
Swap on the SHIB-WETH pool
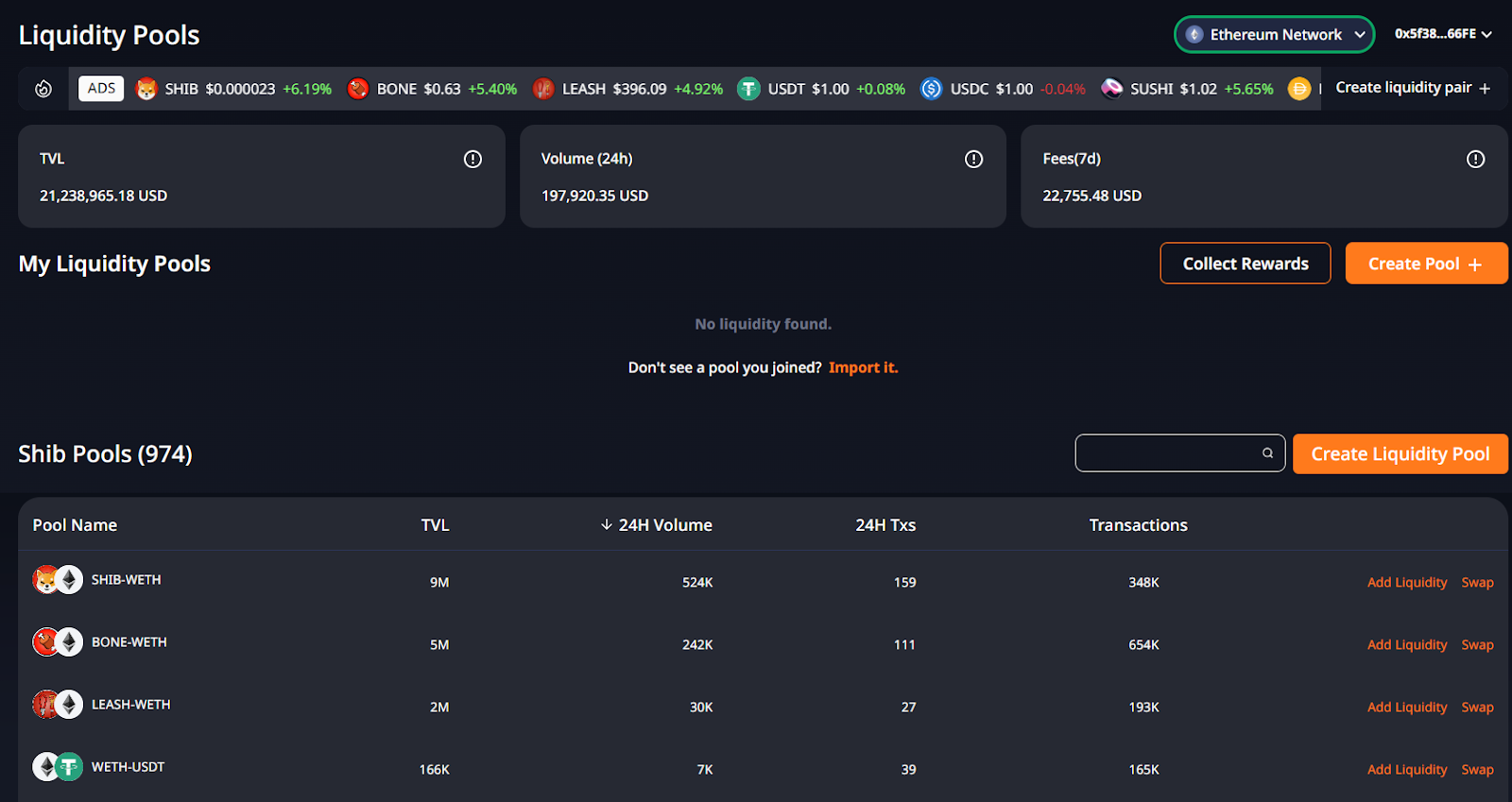1477,582
